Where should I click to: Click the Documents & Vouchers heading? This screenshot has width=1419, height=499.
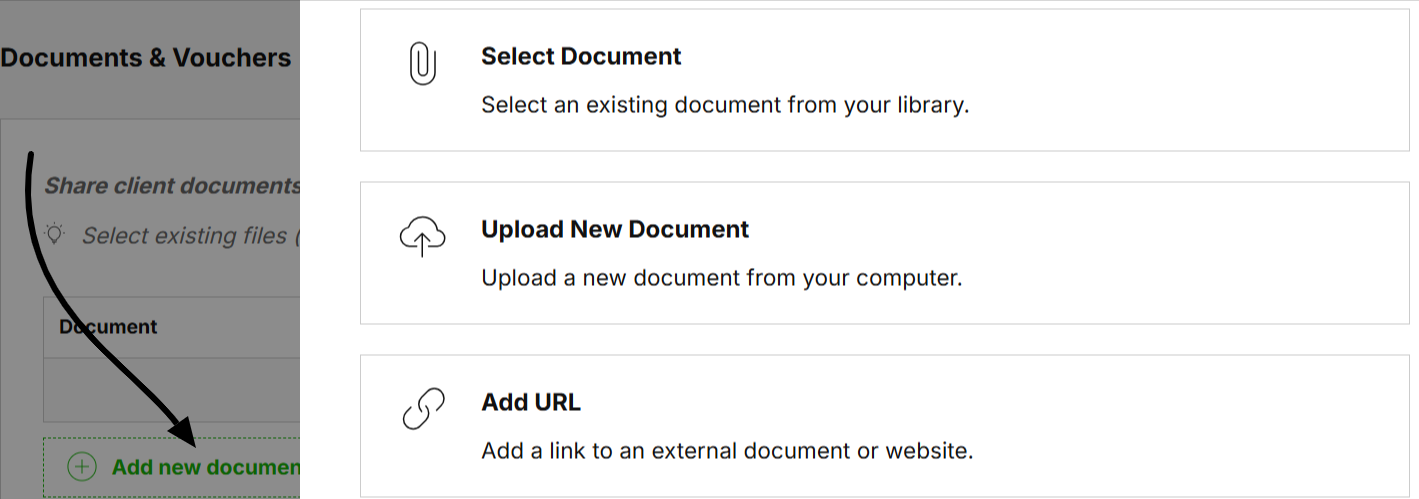145,58
